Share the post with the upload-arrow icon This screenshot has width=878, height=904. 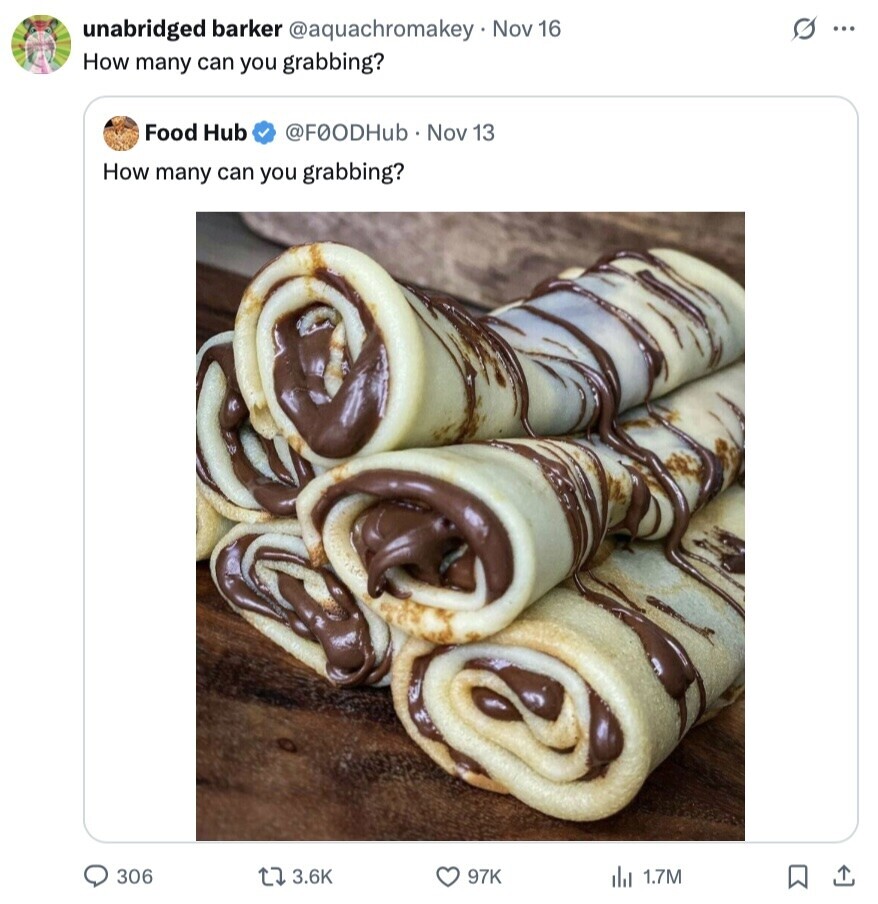tap(844, 876)
